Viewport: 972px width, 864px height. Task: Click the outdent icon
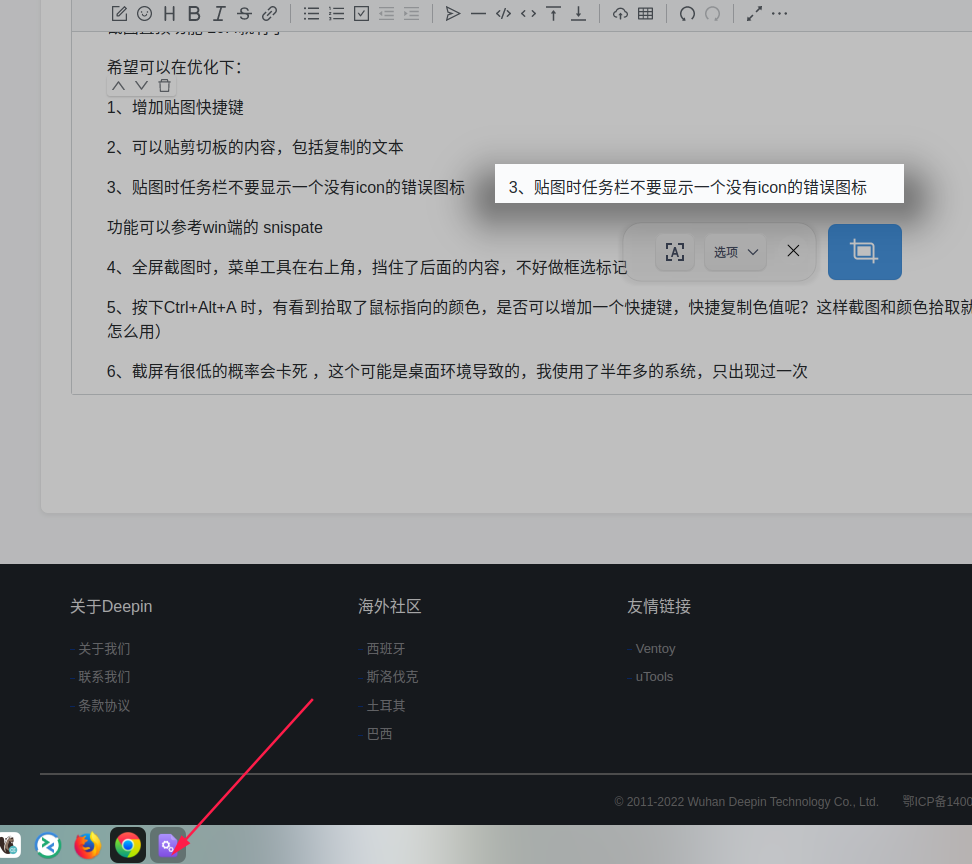pyautogui.click(x=386, y=13)
